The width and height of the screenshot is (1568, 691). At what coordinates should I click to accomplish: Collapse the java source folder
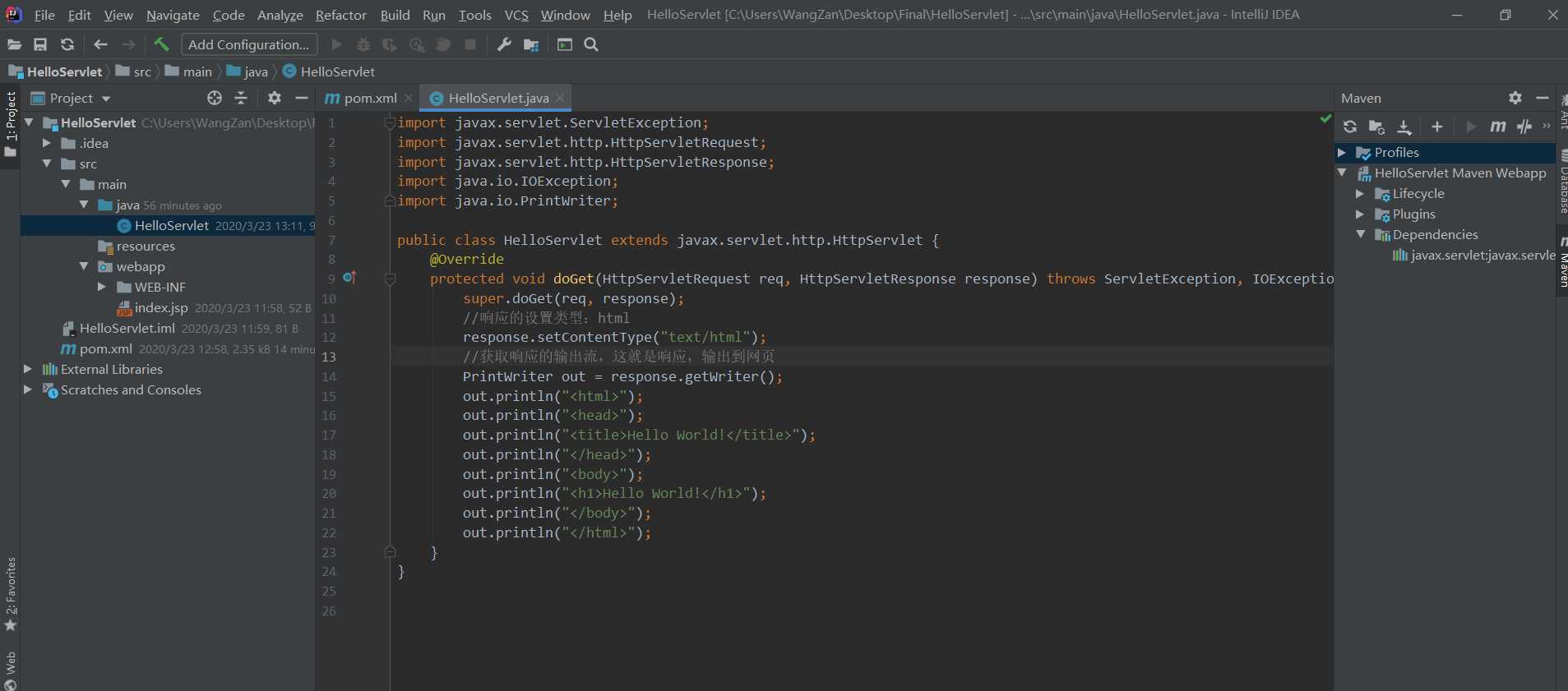tap(84, 205)
